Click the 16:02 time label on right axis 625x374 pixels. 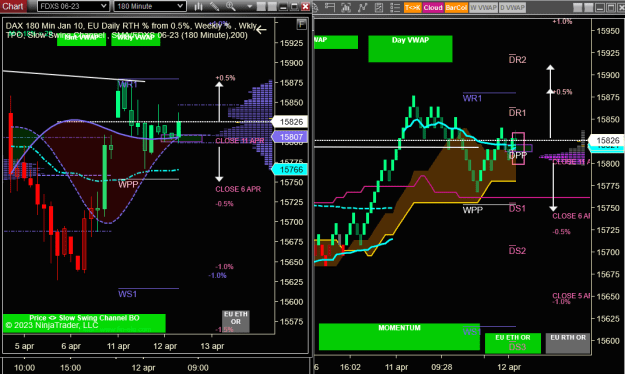click(350, 367)
